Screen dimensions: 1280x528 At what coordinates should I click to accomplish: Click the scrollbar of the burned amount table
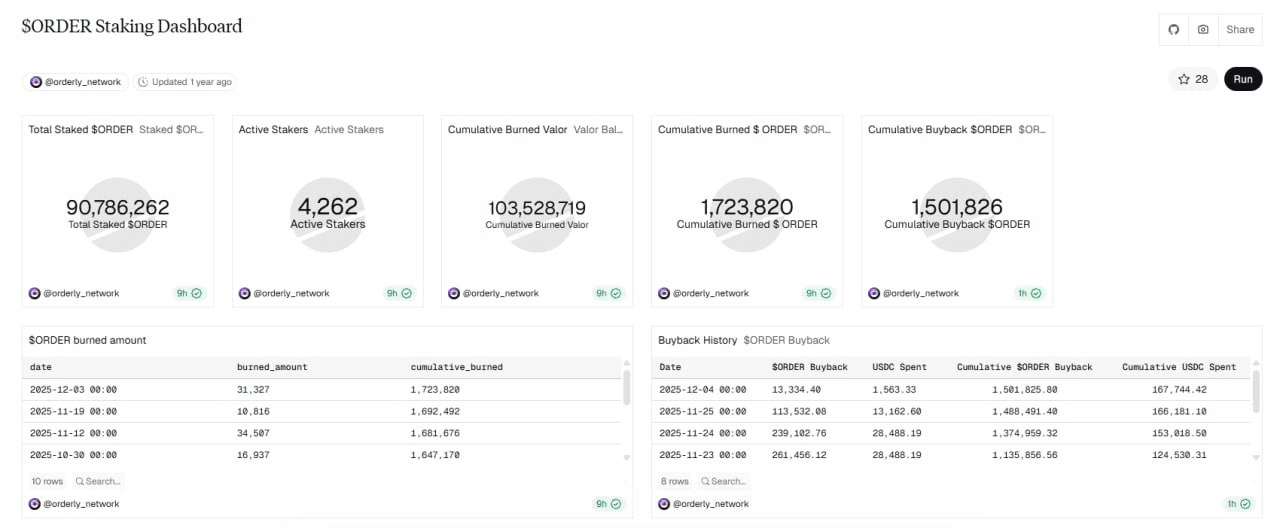[627, 388]
